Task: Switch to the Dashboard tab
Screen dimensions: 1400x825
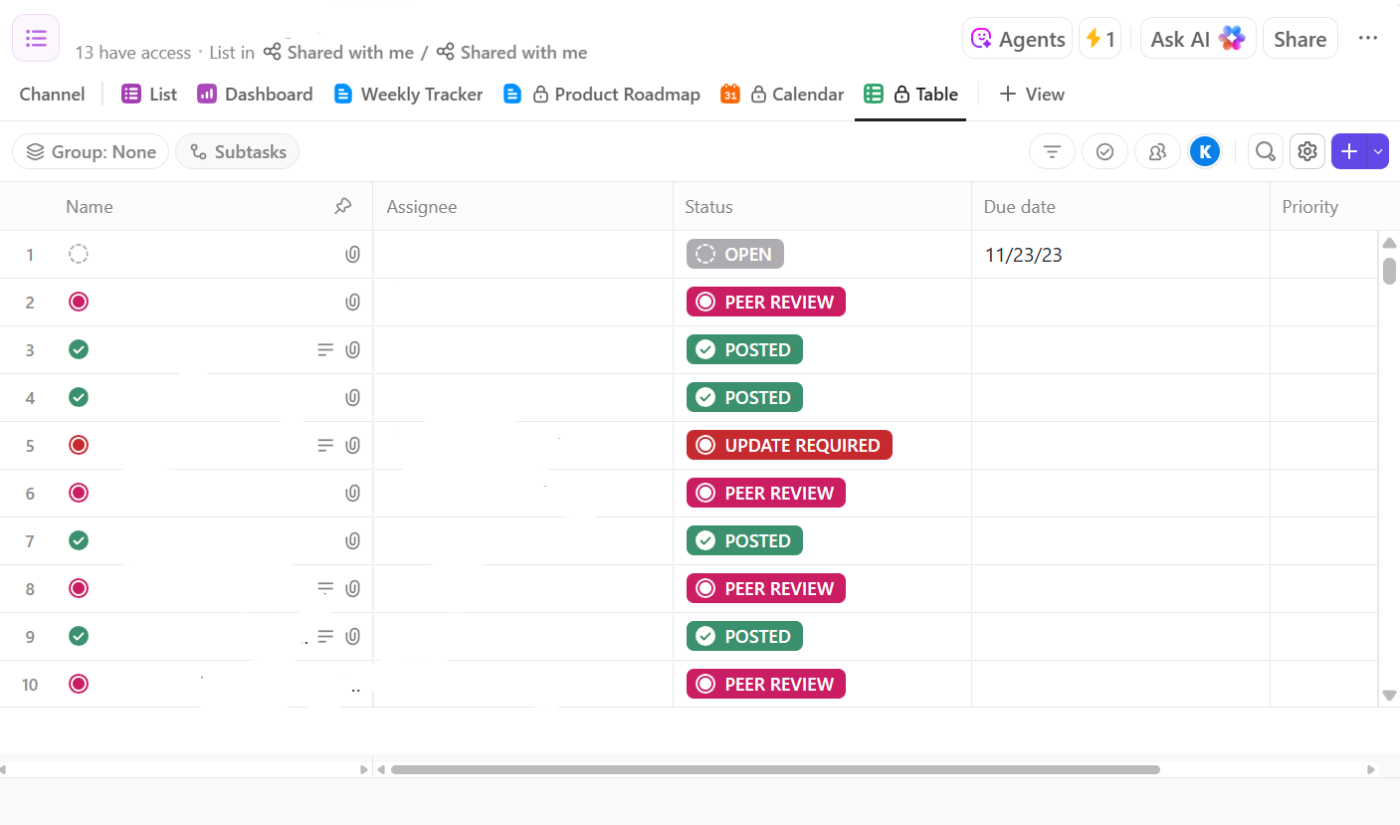Action: point(255,94)
